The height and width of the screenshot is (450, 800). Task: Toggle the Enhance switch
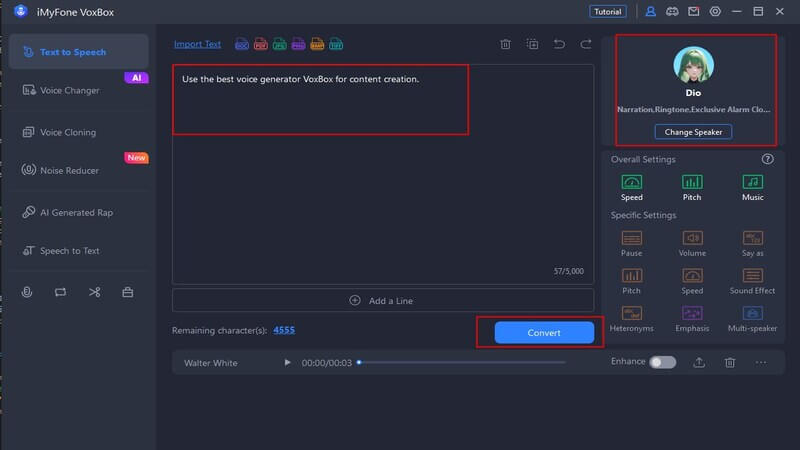(x=662, y=362)
